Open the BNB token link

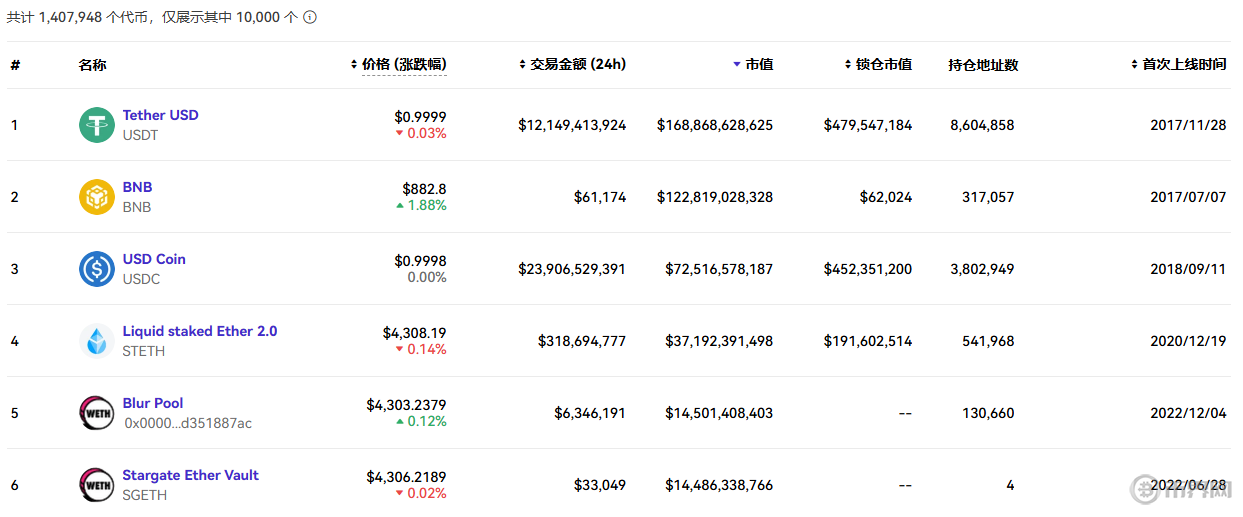click(137, 187)
